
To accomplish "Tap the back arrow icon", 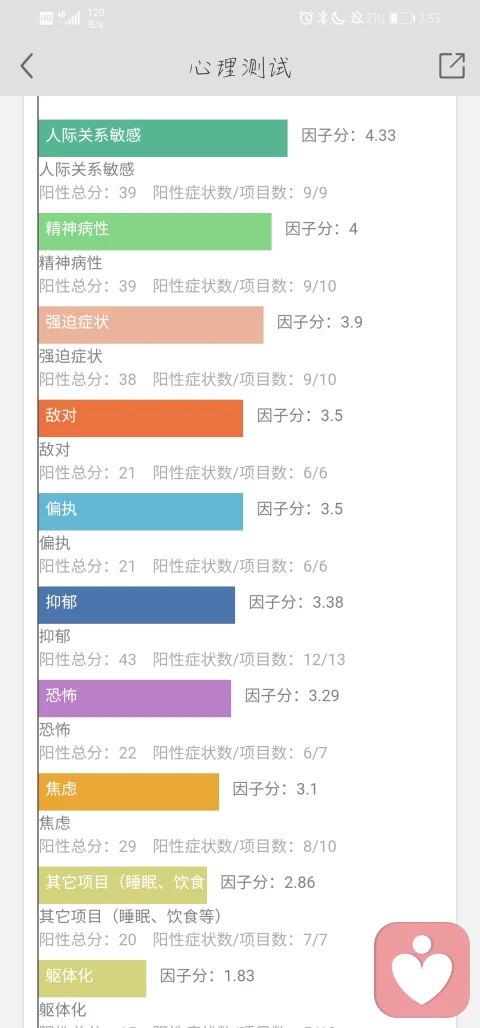I will click(x=26, y=66).
